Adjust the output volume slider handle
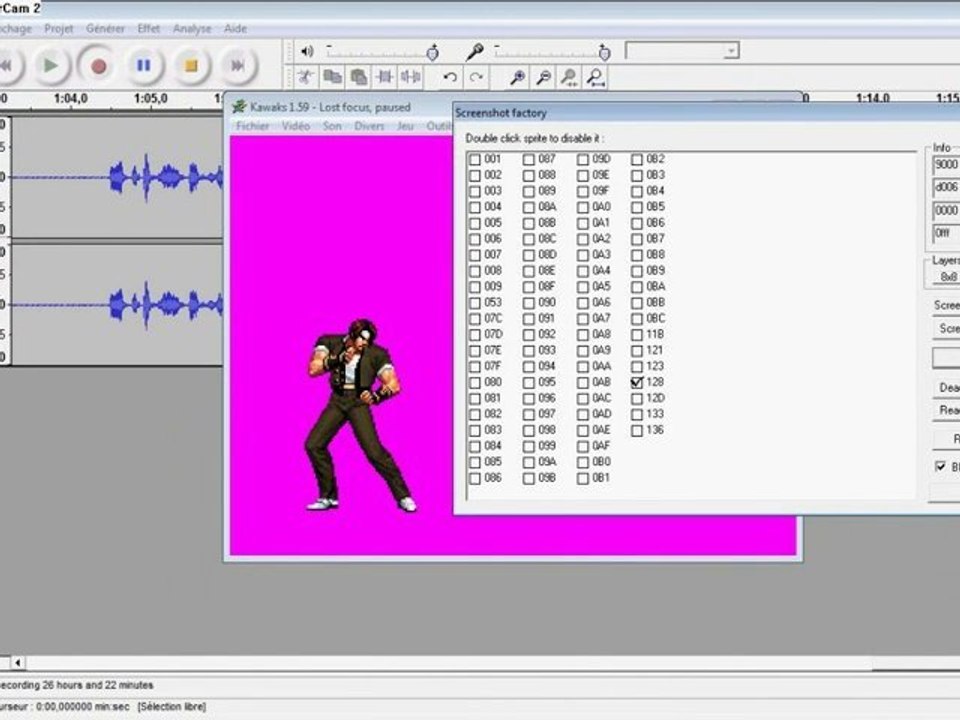This screenshot has height=720, width=960. 432,53
